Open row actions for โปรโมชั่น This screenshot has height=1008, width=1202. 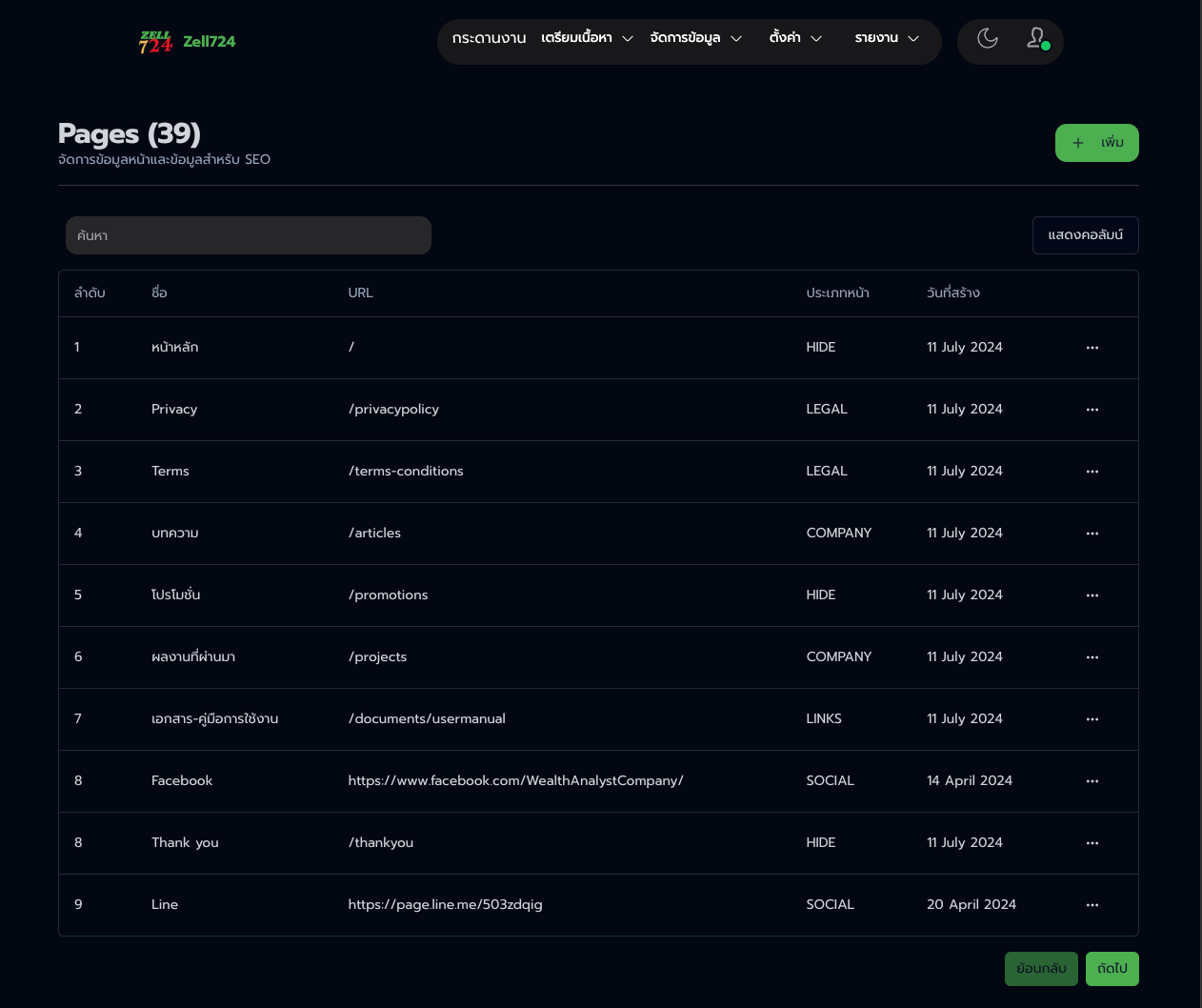1092,595
